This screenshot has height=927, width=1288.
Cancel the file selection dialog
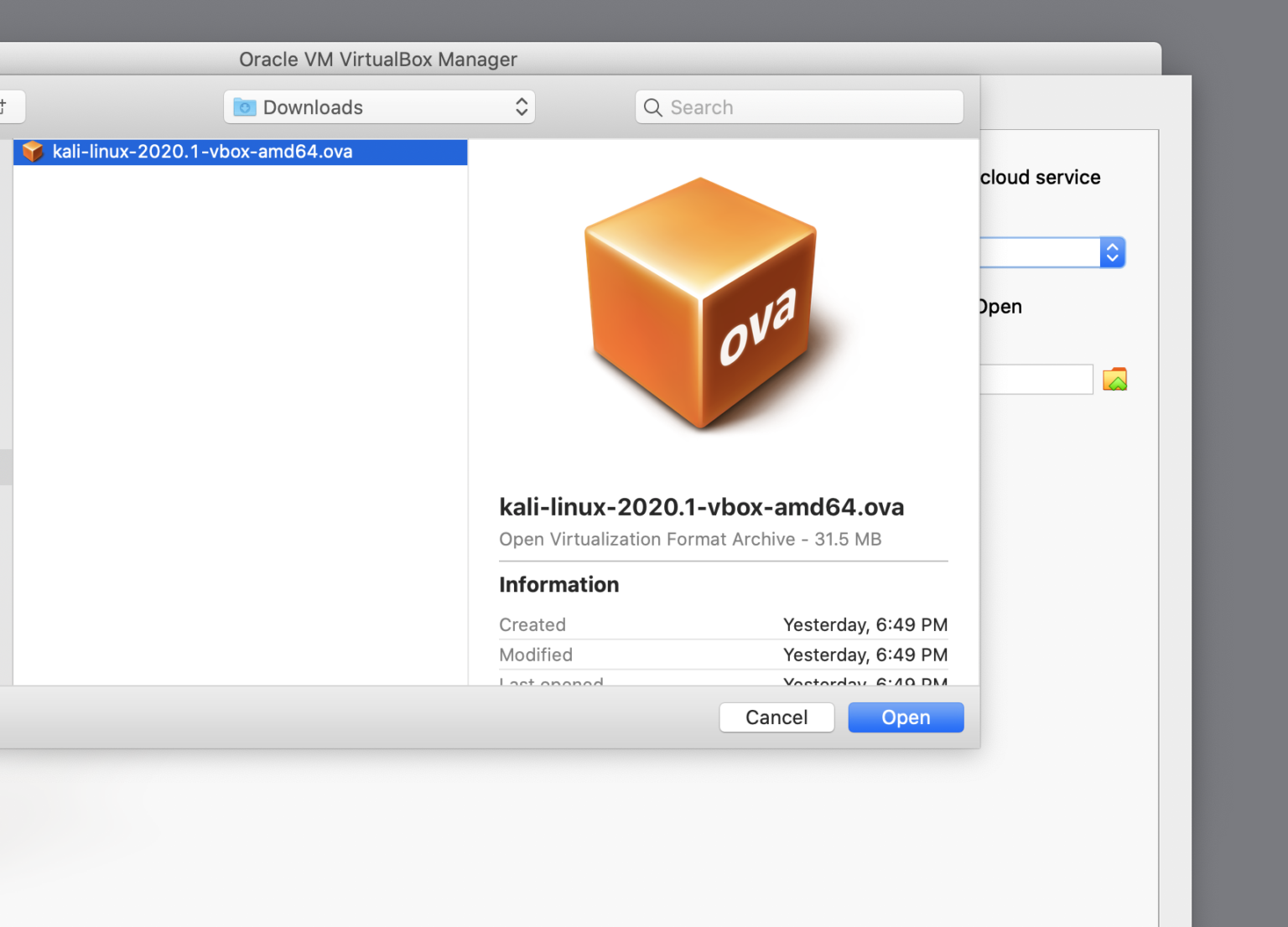pyautogui.click(x=776, y=717)
